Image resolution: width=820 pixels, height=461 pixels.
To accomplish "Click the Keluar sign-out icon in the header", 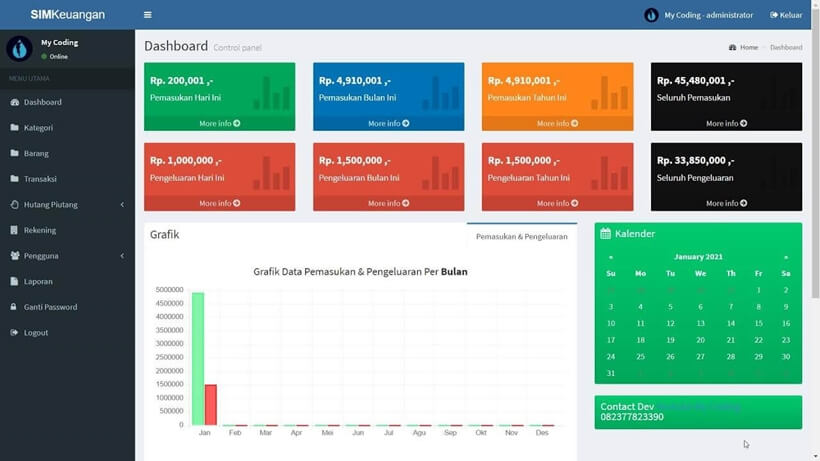I will coord(774,15).
